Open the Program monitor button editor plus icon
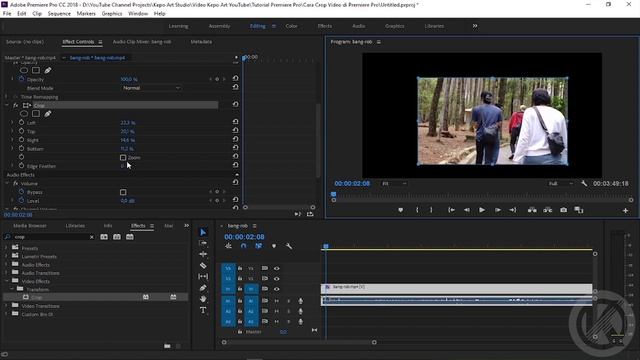 pyautogui.click(x=625, y=211)
